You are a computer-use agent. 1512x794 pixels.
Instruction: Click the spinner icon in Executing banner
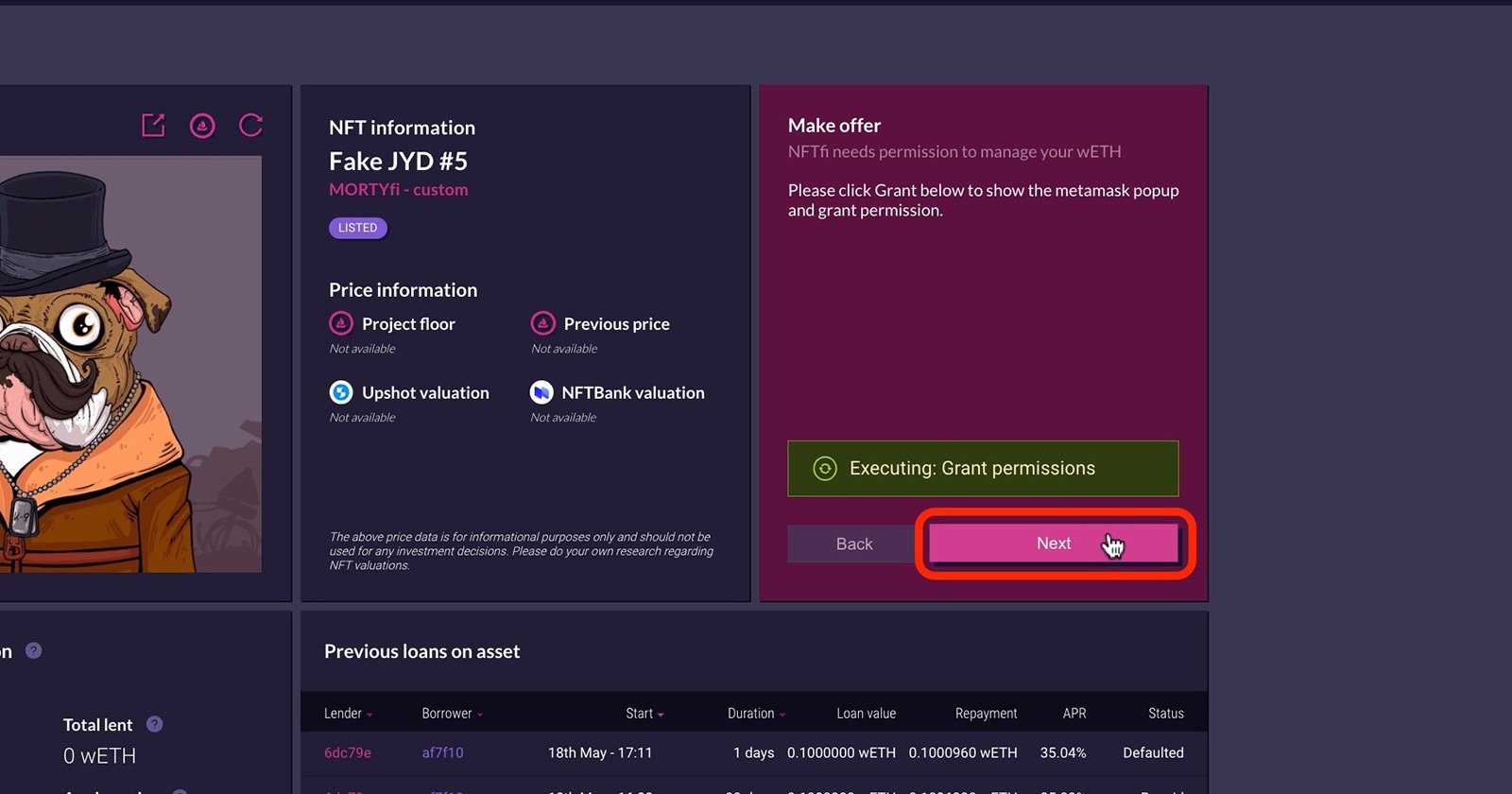pos(825,469)
